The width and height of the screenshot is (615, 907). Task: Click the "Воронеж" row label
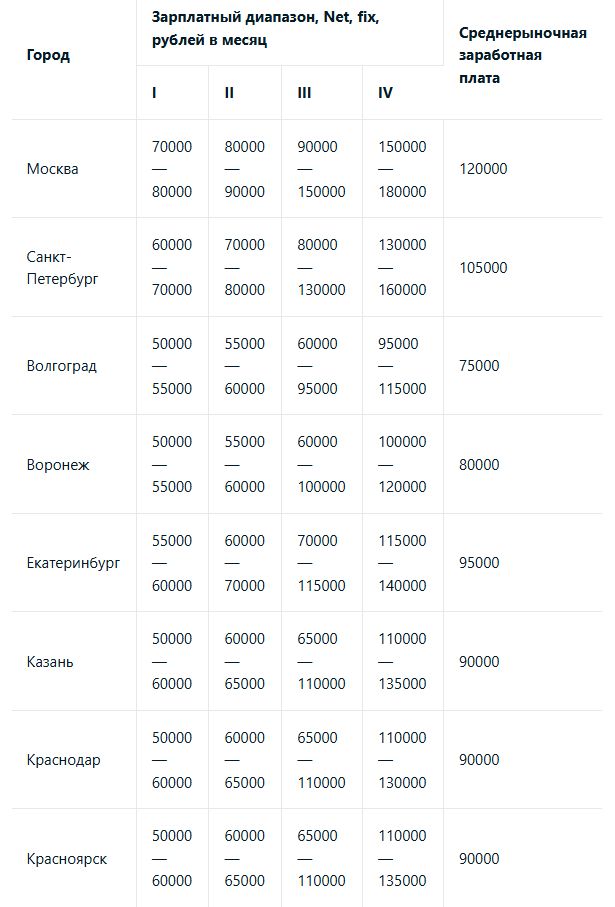pyautogui.click(x=58, y=465)
